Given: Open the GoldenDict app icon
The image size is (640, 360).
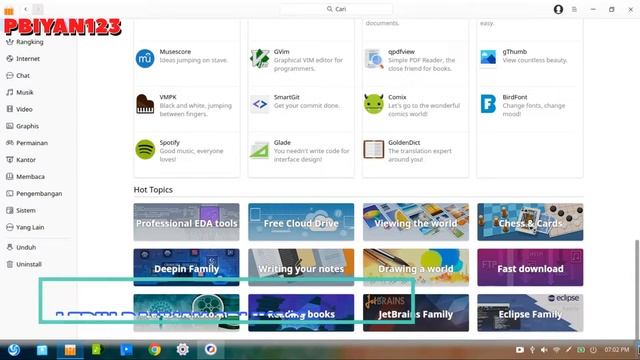Looking at the screenshot, I should (x=374, y=149).
